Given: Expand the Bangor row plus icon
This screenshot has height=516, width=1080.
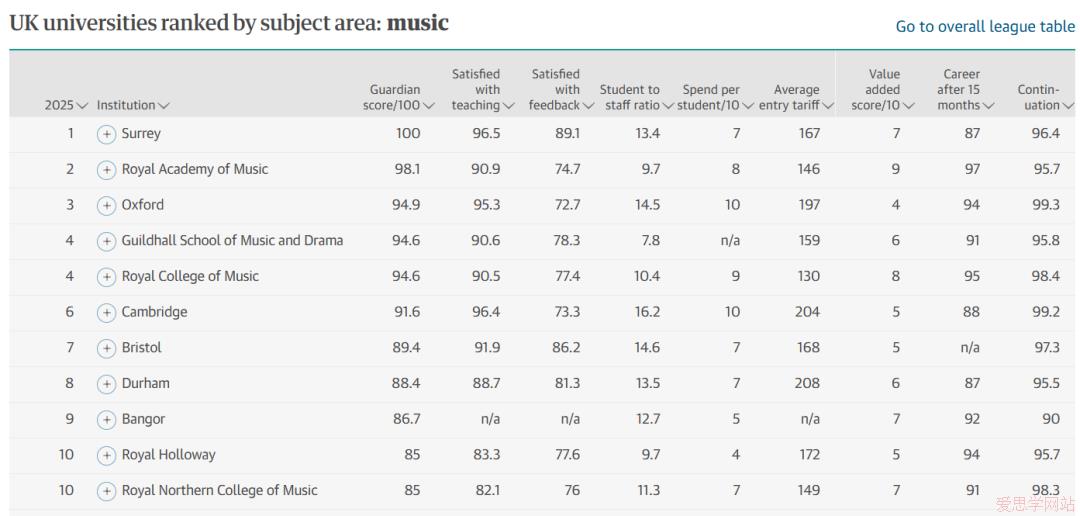Looking at the screenshot, I should coord(106,420).
